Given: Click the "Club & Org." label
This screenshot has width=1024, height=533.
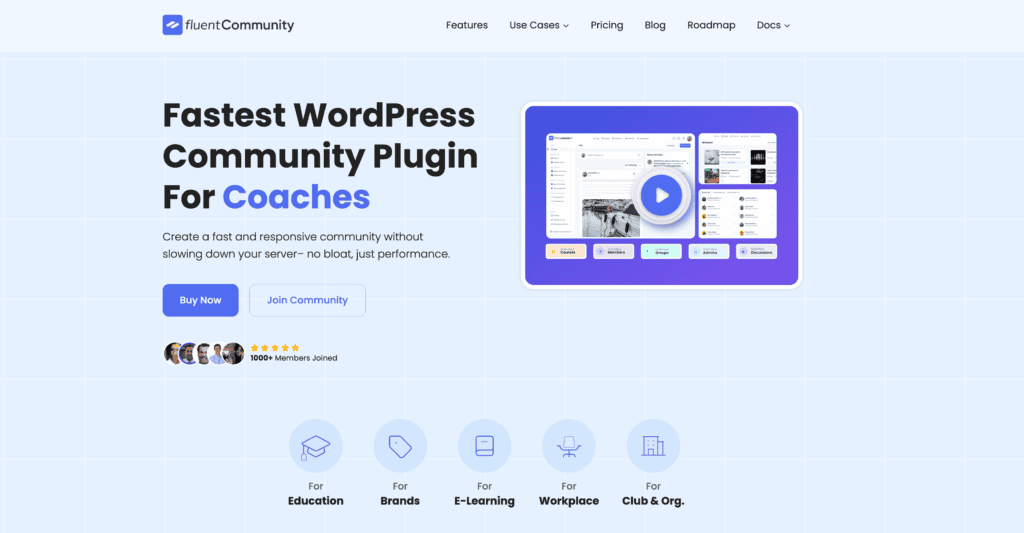Looking at the screenshot, I should pos(653,501).
